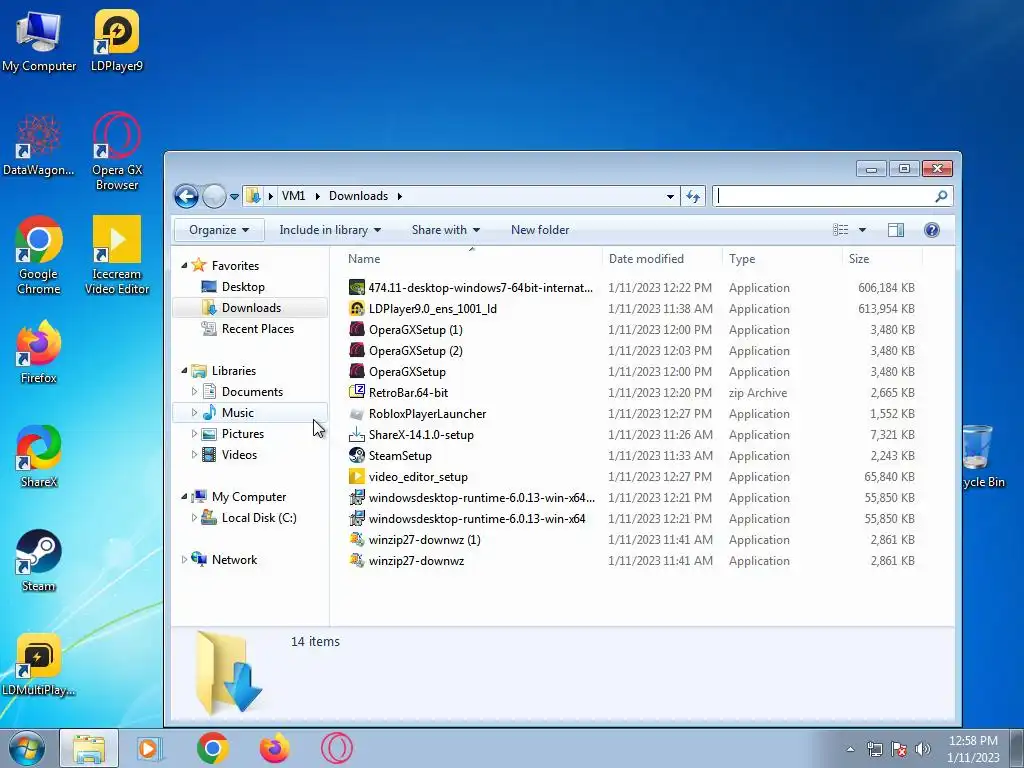The width and height of the screenshot is (1024, 768).
Task: Collapse the Favorites tree section
Action: pyautogui.click(x=184, y=265)
